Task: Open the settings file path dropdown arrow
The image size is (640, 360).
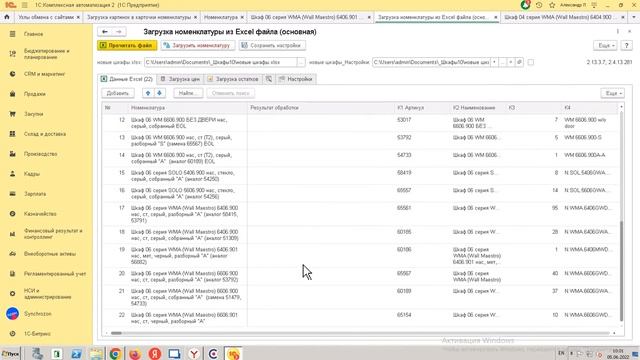Action: click(494, 62)
